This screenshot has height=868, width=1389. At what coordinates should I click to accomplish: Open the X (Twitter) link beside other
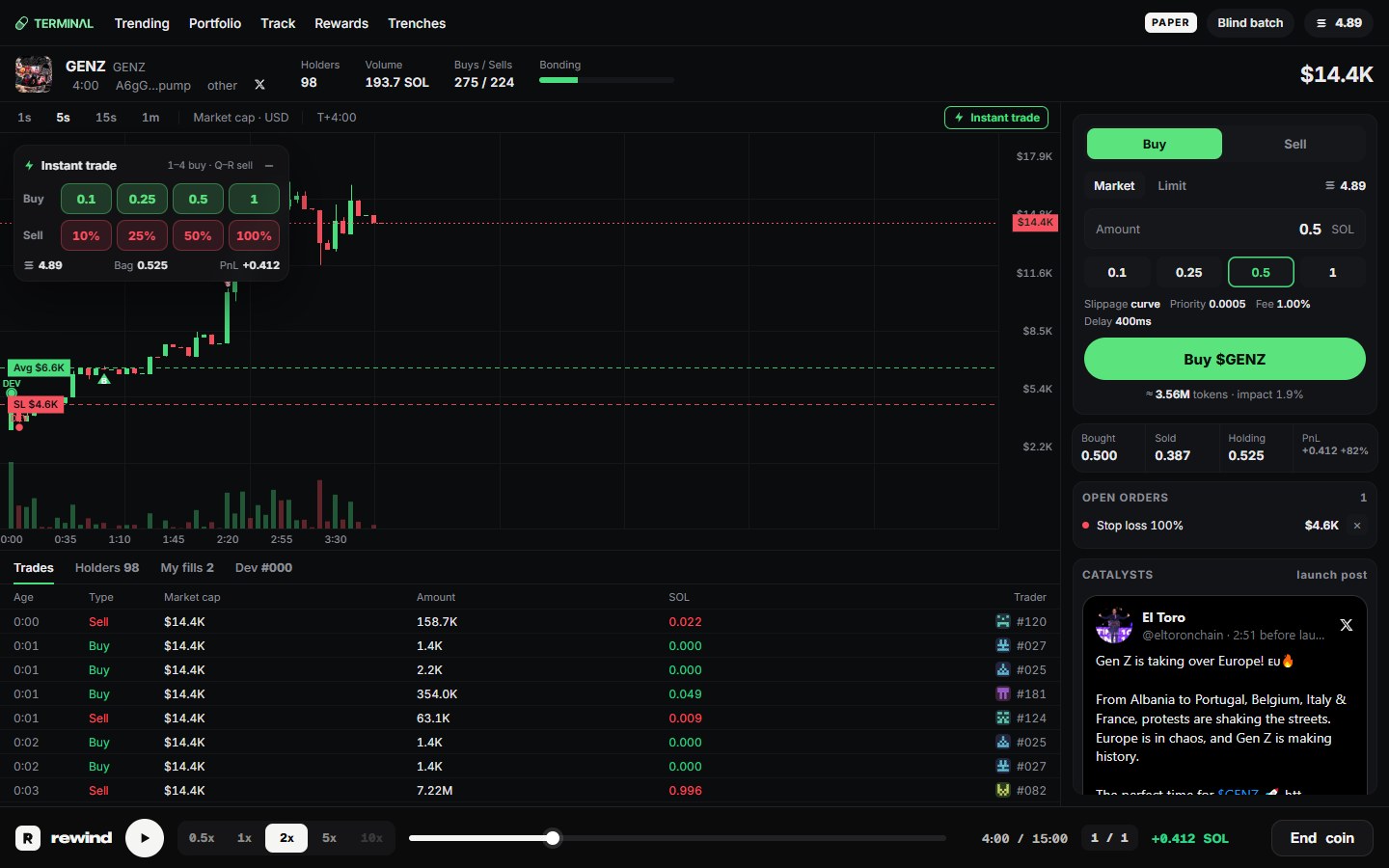(x=259, y=85)
